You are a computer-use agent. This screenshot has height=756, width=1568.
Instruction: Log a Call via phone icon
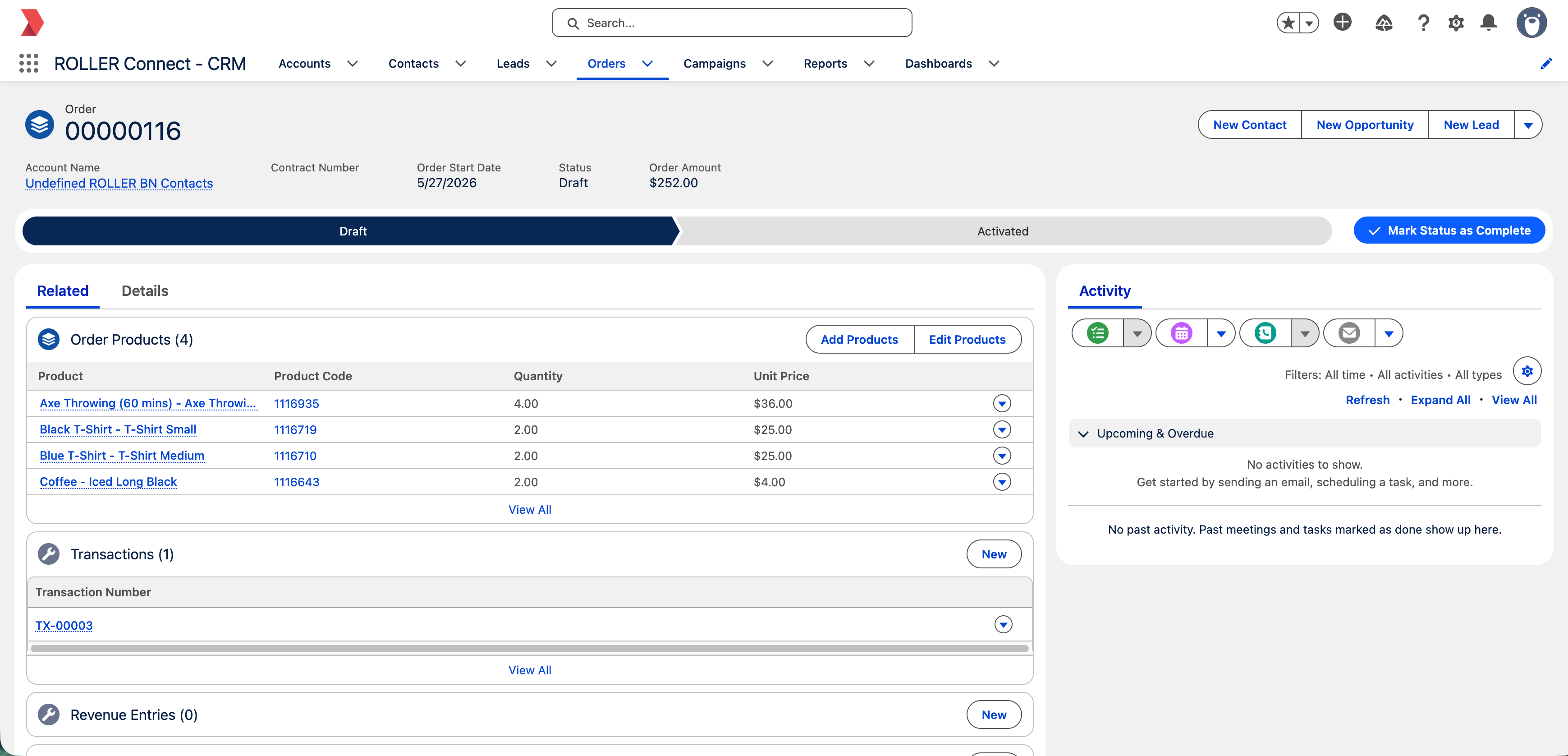point(1265,333)
